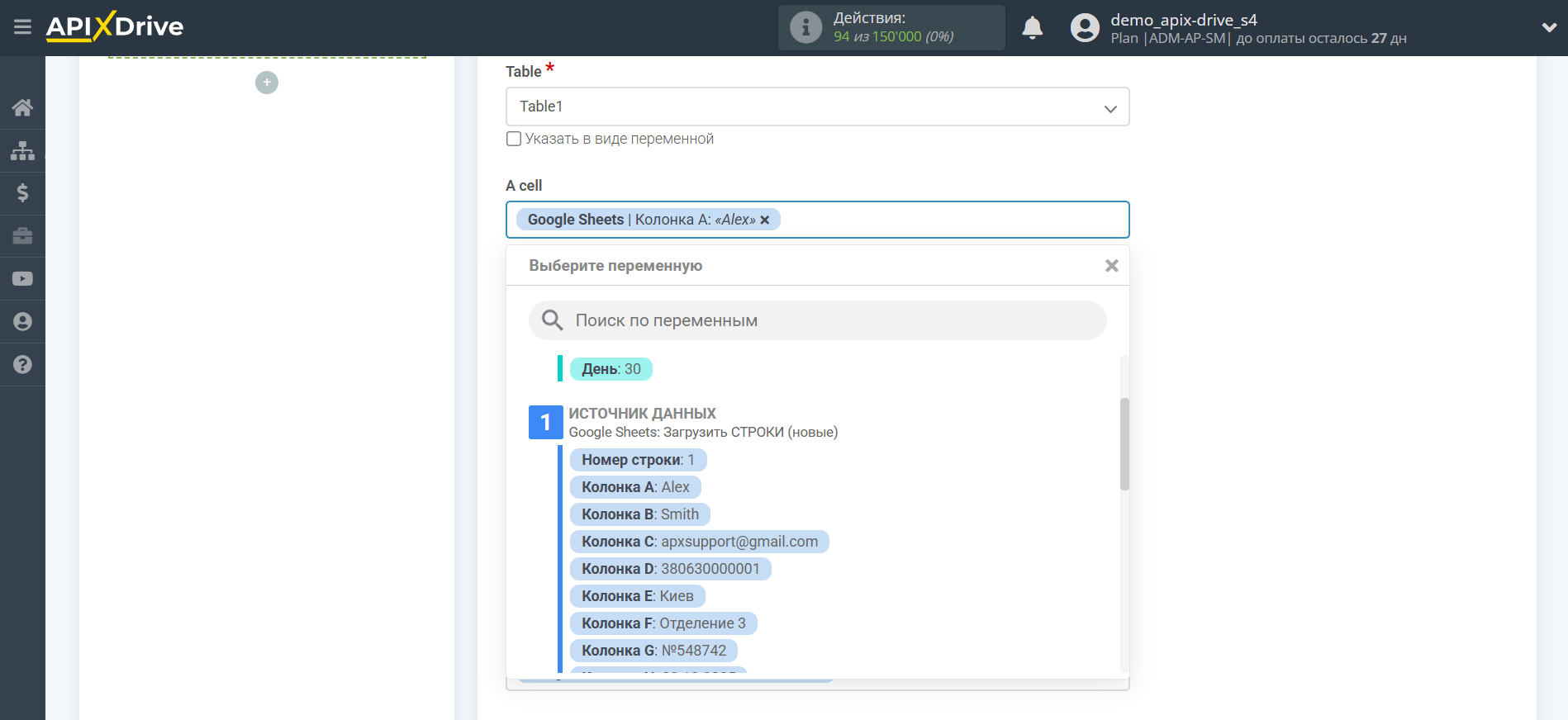Expand the account menu chevron
Image resolution: width=1568 pixels, height=720 pixels.
pos(1548,28)
